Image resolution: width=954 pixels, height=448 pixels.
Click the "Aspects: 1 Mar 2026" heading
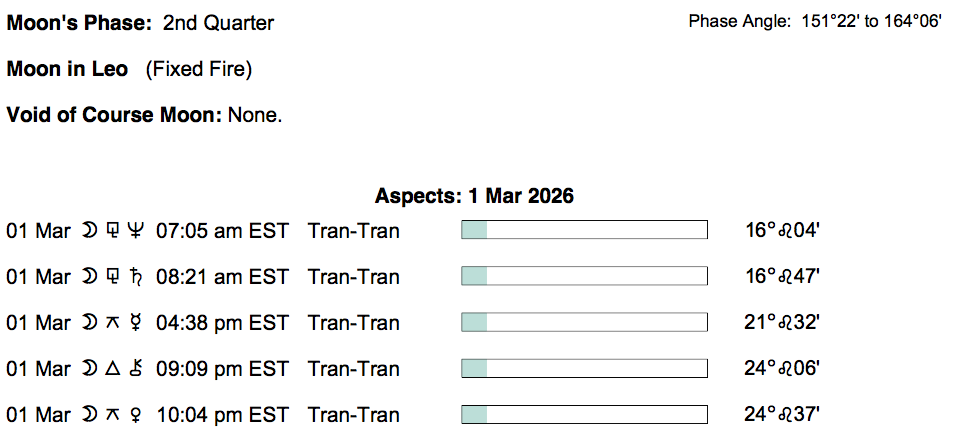click(474, 196)
